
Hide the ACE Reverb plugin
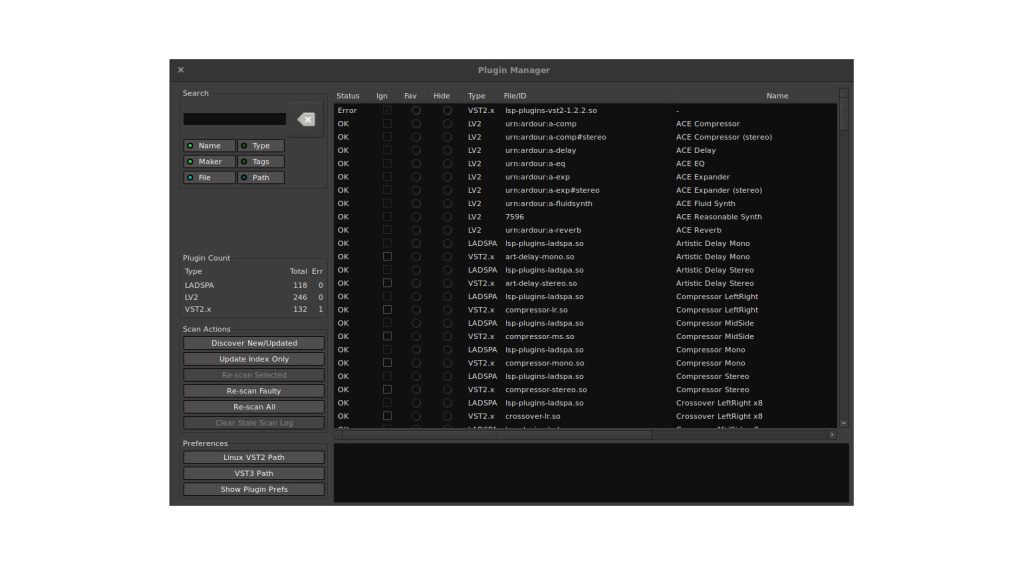[x=447, y=230]
